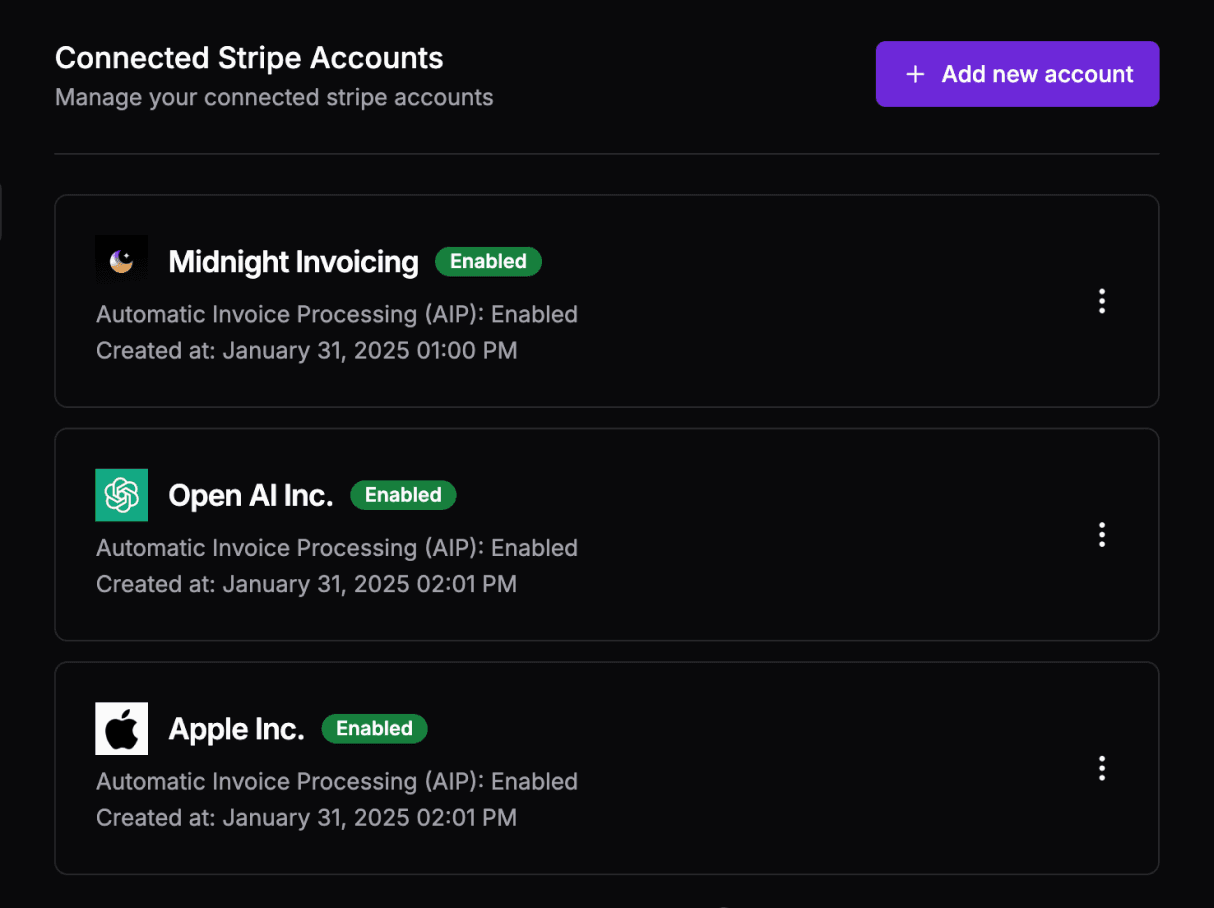Click the Apple Inc. logo icon
The height and width of the screenshot is (908, 1214).
(121, 728)
